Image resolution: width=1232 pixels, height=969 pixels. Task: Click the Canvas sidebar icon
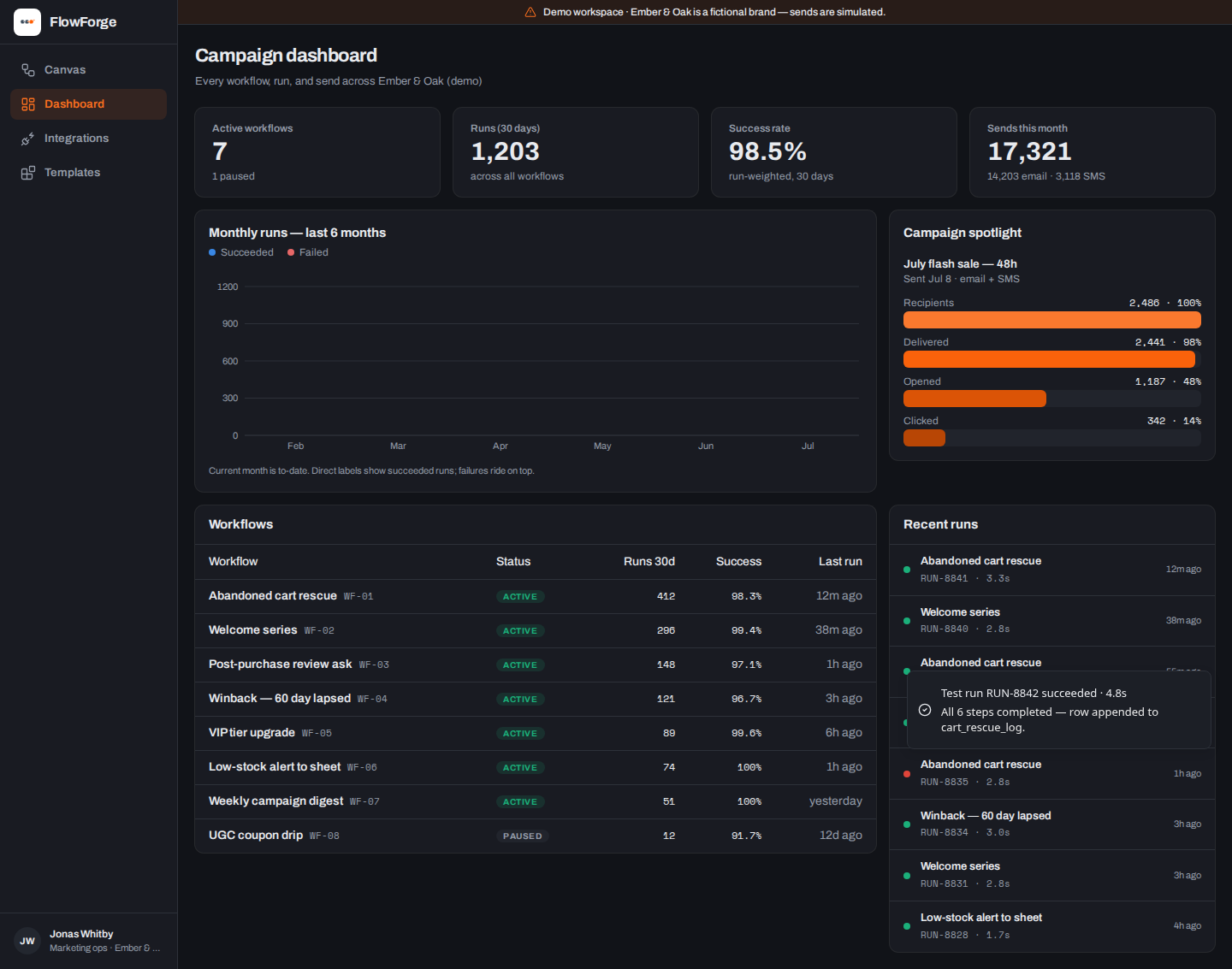coord(28,70)
